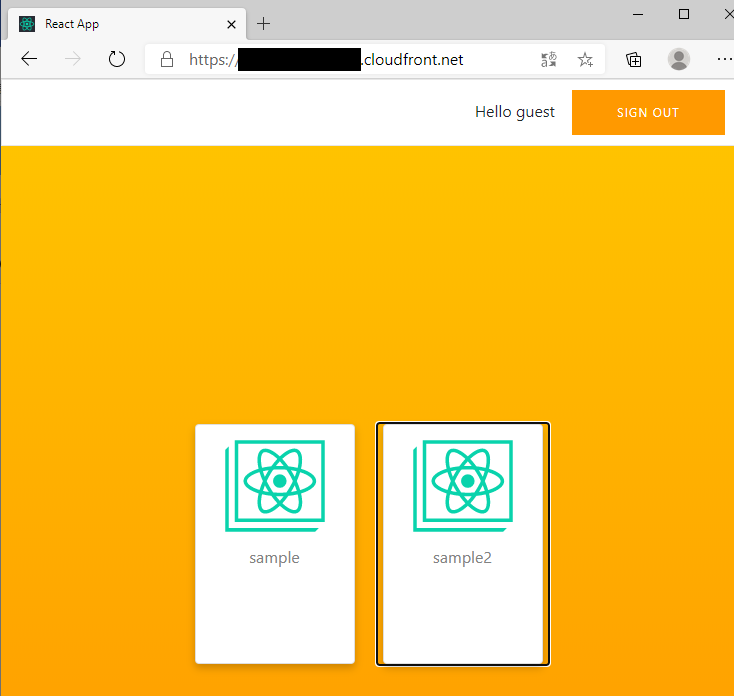Click the React logo on sample card

275,485
